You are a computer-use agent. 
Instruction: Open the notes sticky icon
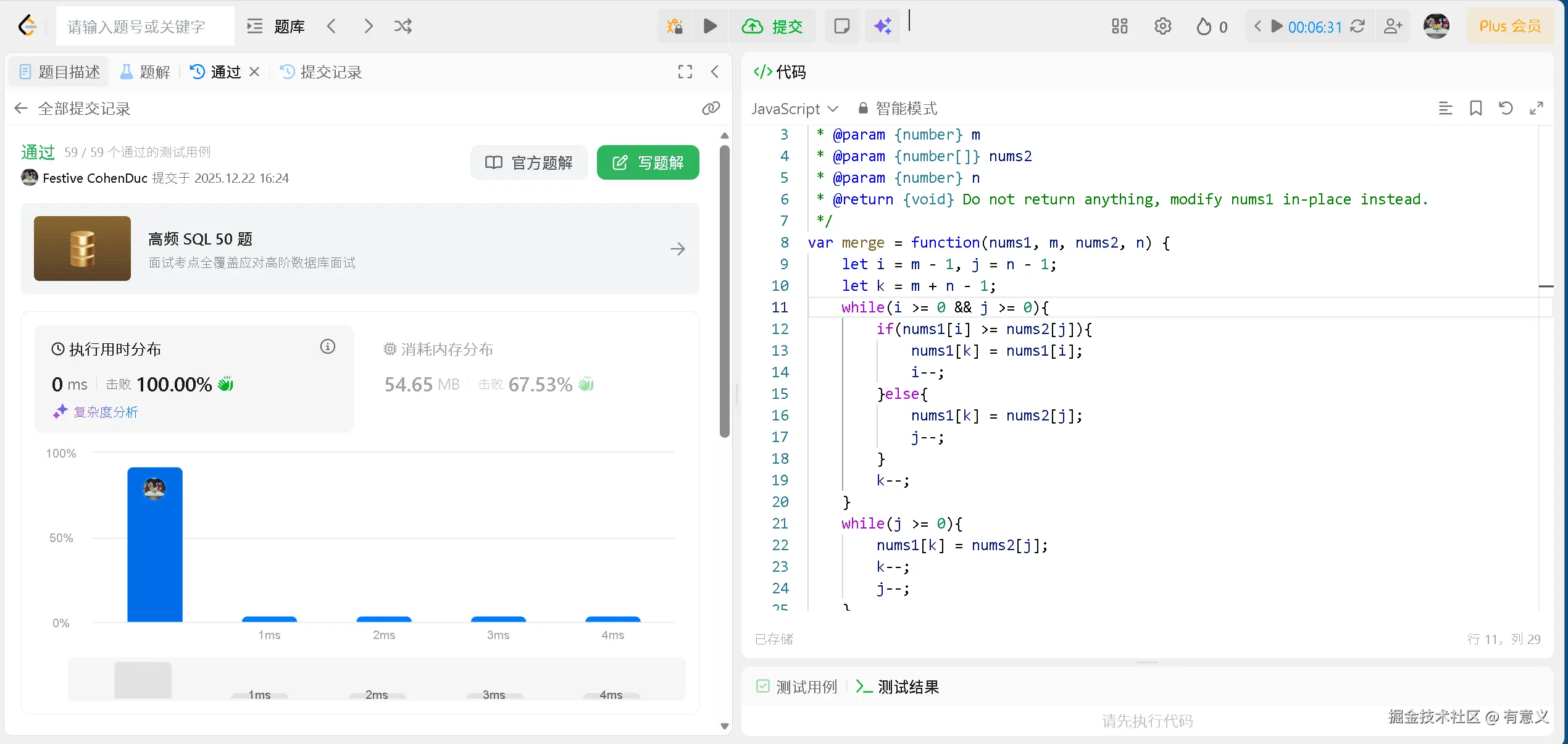(841, 27)
